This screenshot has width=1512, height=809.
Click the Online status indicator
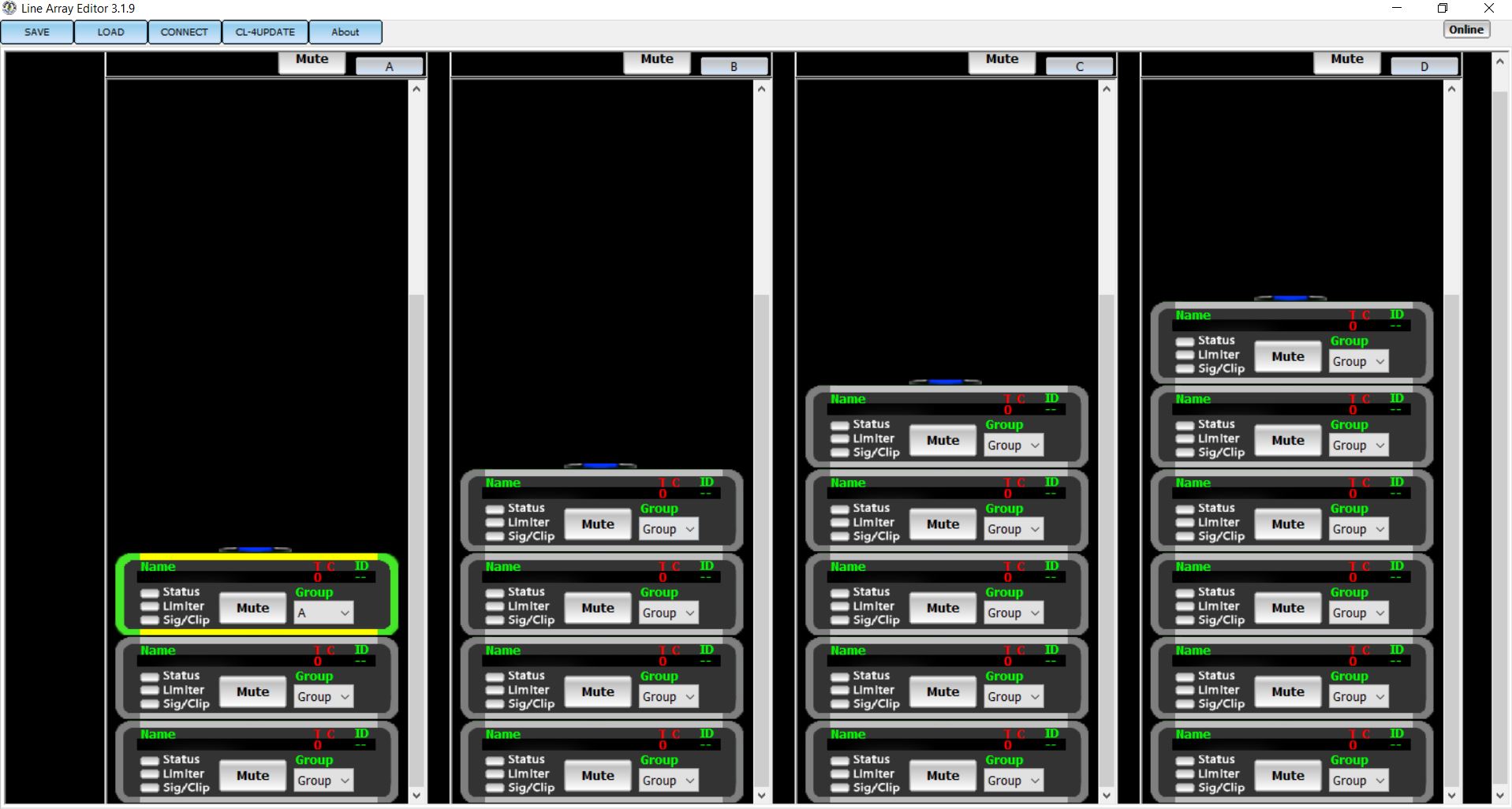(1466, 30)
